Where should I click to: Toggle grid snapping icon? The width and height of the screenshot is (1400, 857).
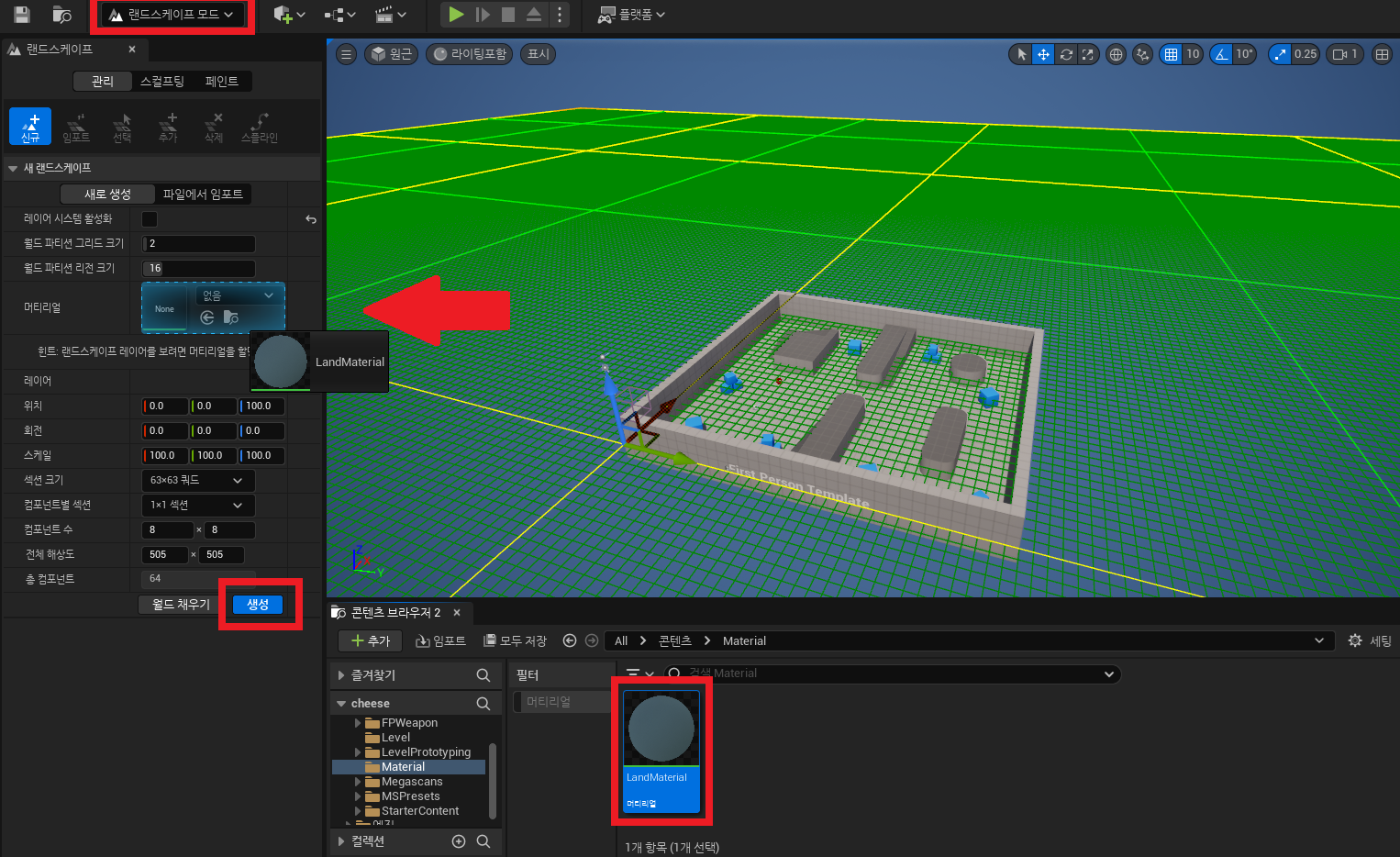click(1171, 54)
